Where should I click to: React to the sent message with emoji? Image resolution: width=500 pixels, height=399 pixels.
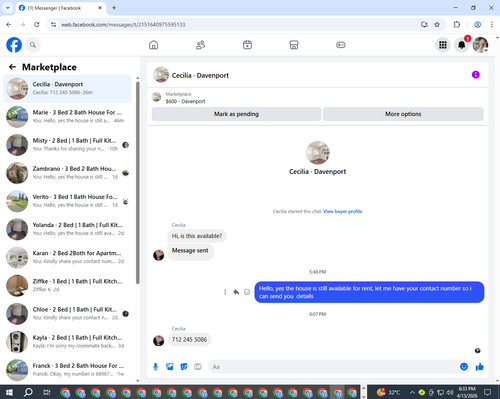247,292
